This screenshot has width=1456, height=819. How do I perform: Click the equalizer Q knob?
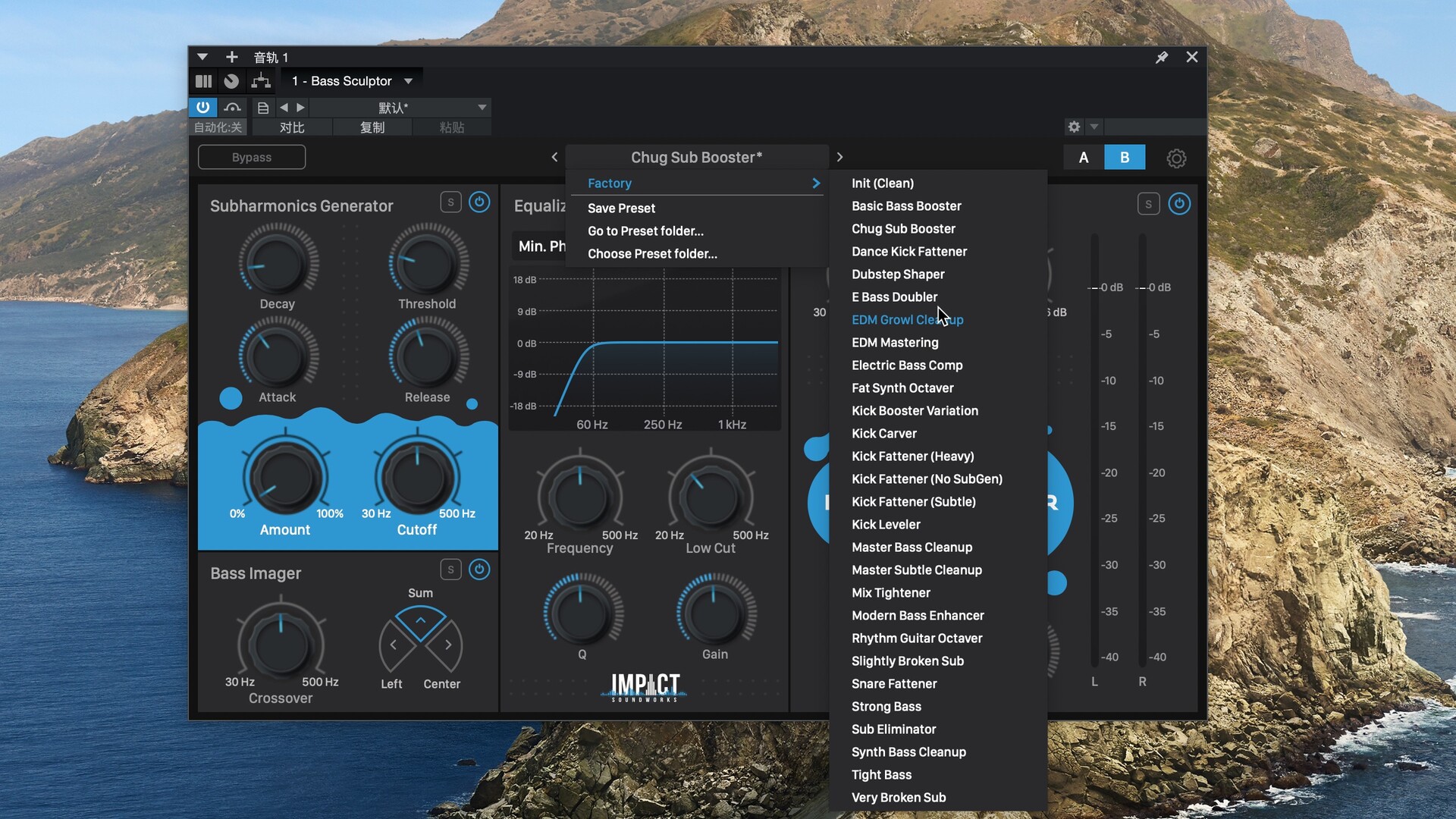(x=582, y=612)
